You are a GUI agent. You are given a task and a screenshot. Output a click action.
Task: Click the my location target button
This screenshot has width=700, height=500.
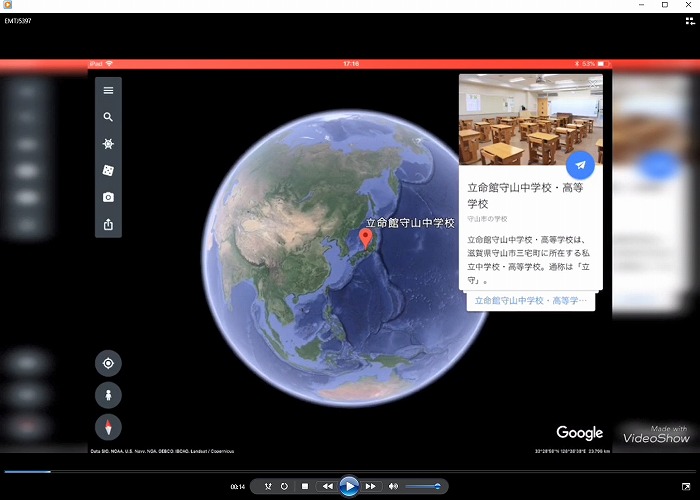[x=108, y=363]
